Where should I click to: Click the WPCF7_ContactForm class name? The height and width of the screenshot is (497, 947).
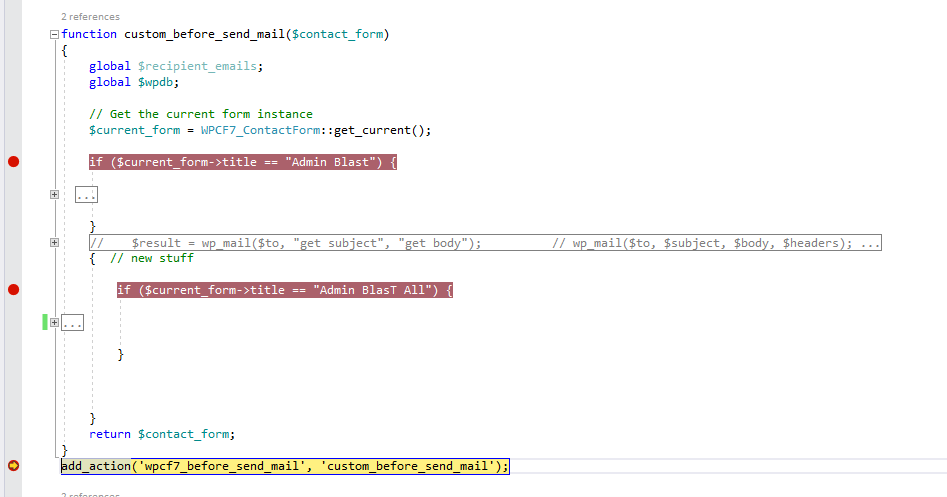pyautogui.click(x=260, y=130)
